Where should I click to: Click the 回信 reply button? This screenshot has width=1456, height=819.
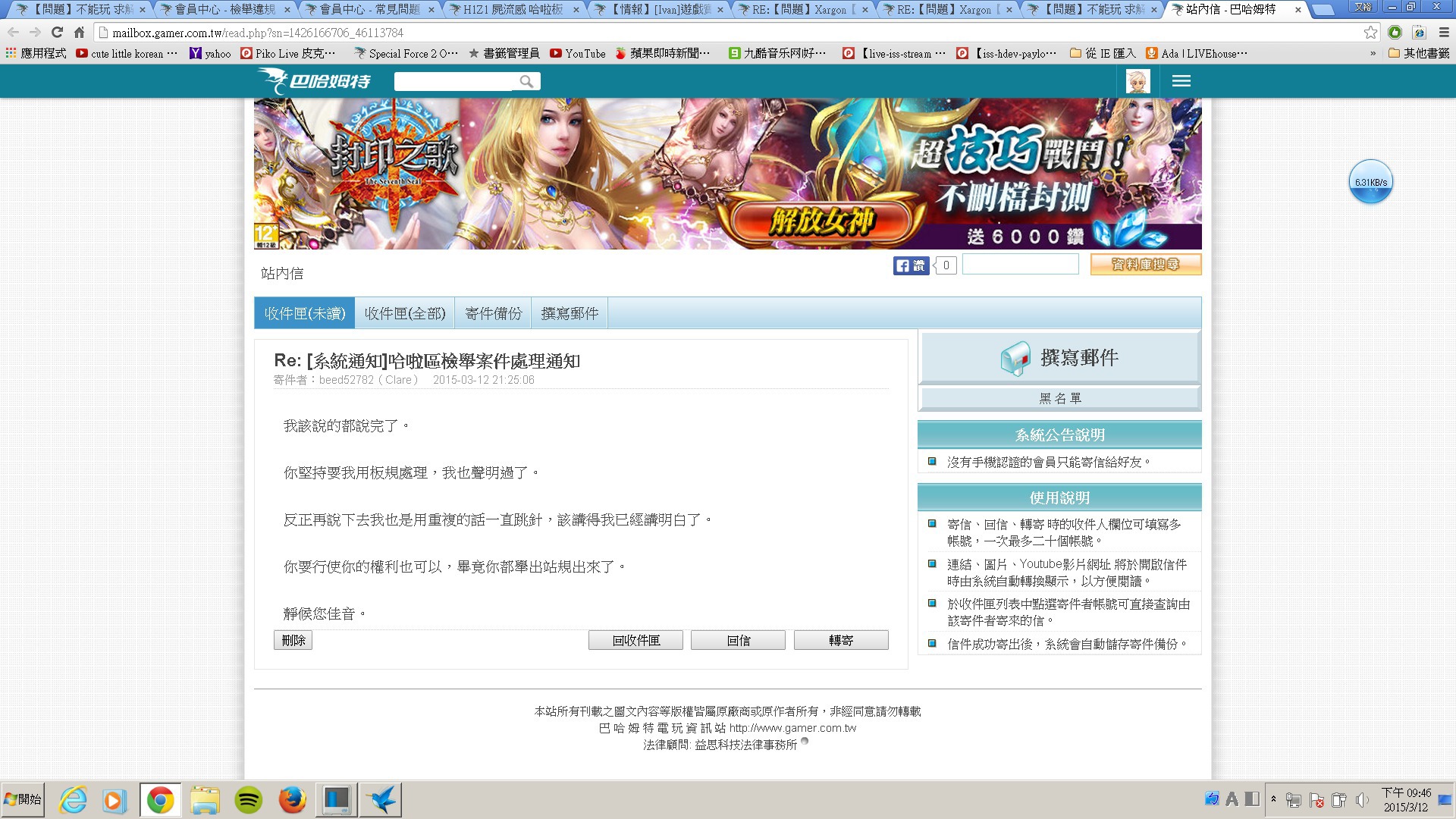point(738,641)
